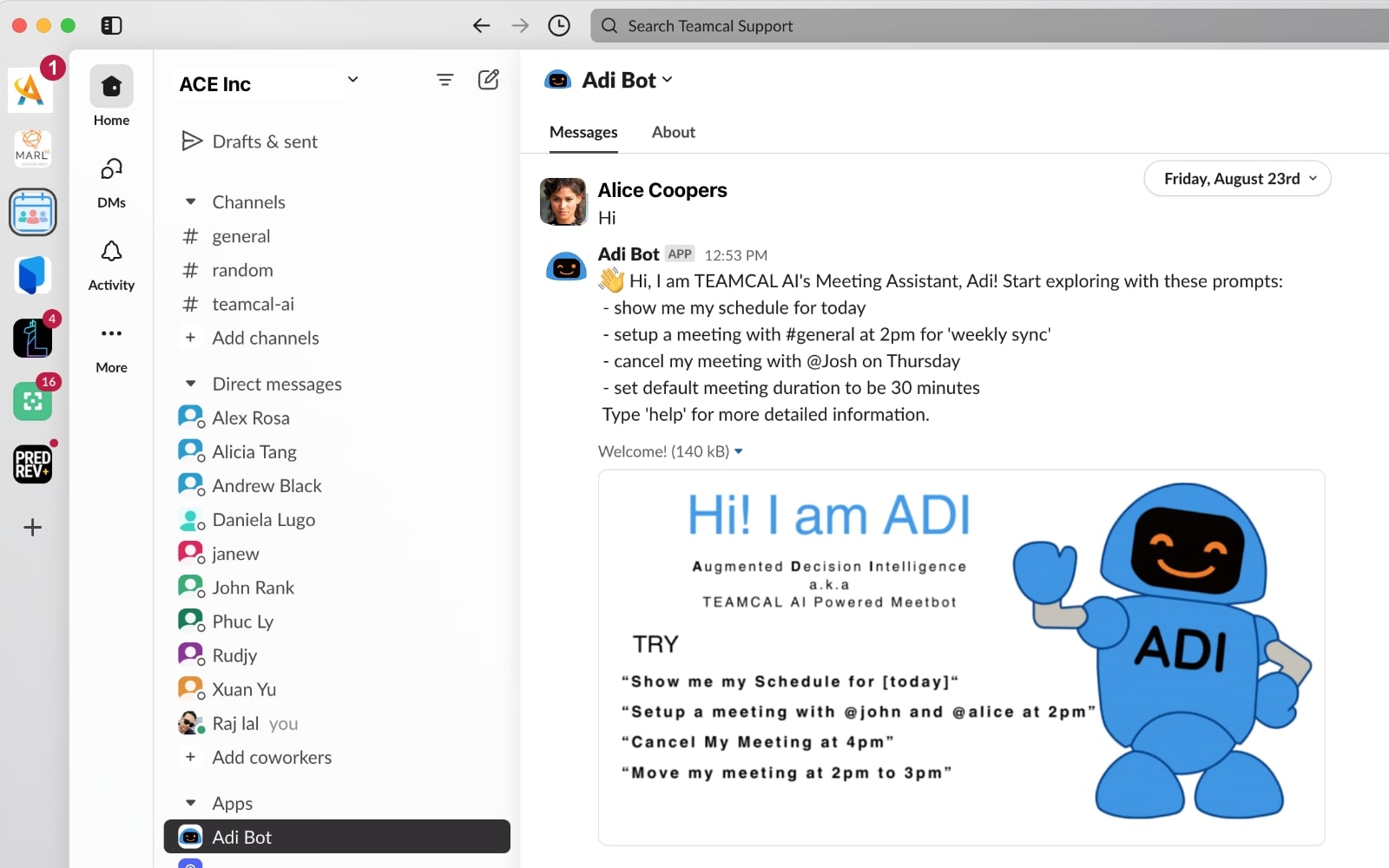Collapse the Channels section

point(191,202)
